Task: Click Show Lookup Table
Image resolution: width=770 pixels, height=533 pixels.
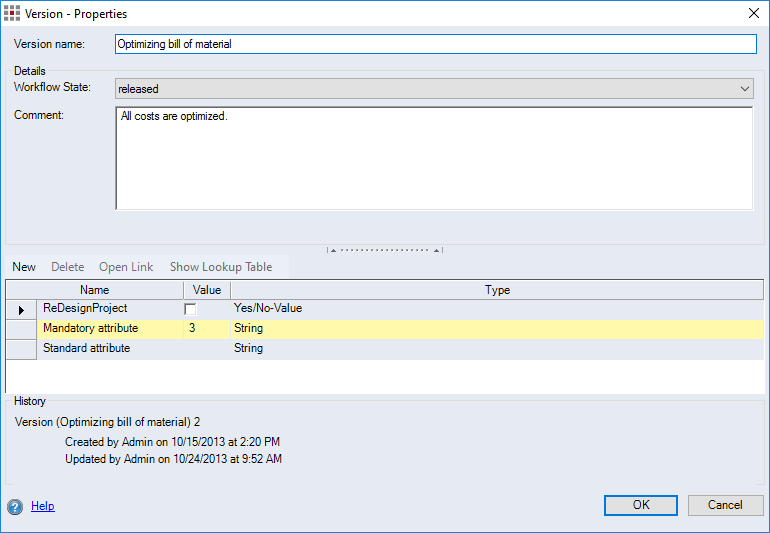Action: click(x=221, y=267)
